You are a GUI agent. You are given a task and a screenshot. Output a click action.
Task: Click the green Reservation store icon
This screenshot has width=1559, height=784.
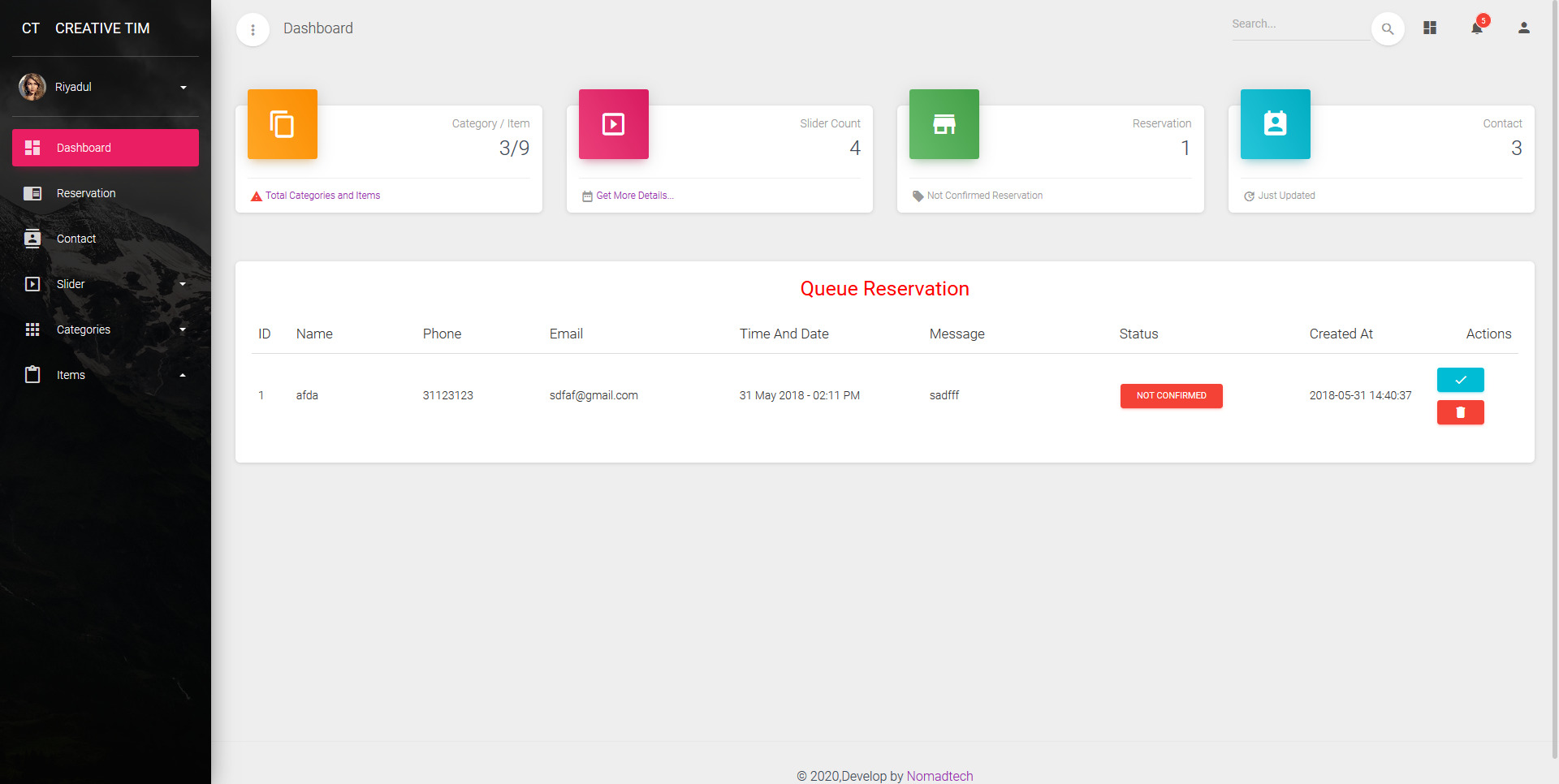click(x=944, y=124)
